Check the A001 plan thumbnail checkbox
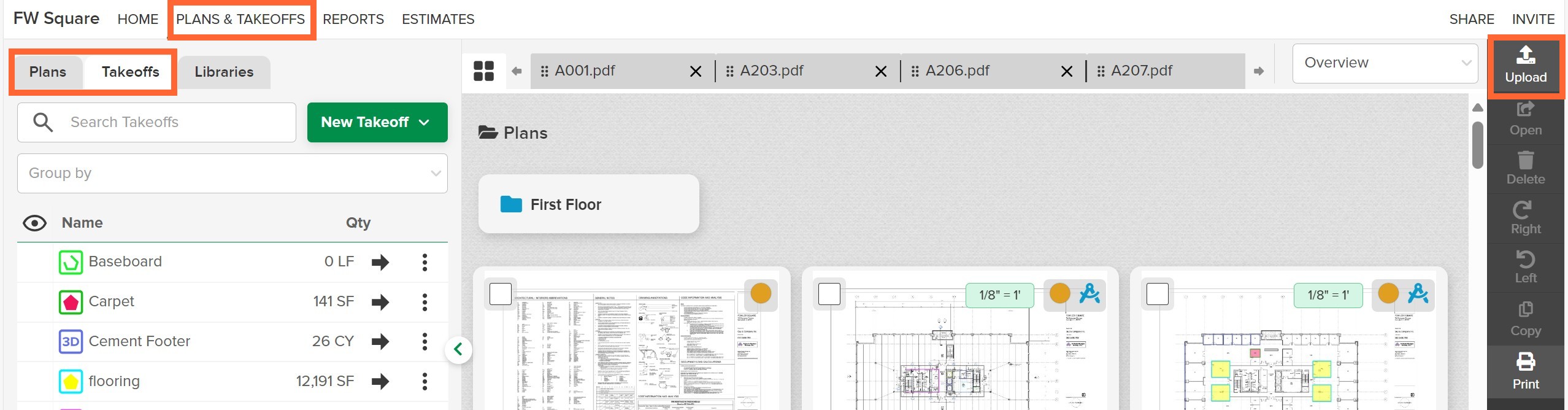Image resolution: width=1568 pixels, height=410 pixels. coord(501,294)
